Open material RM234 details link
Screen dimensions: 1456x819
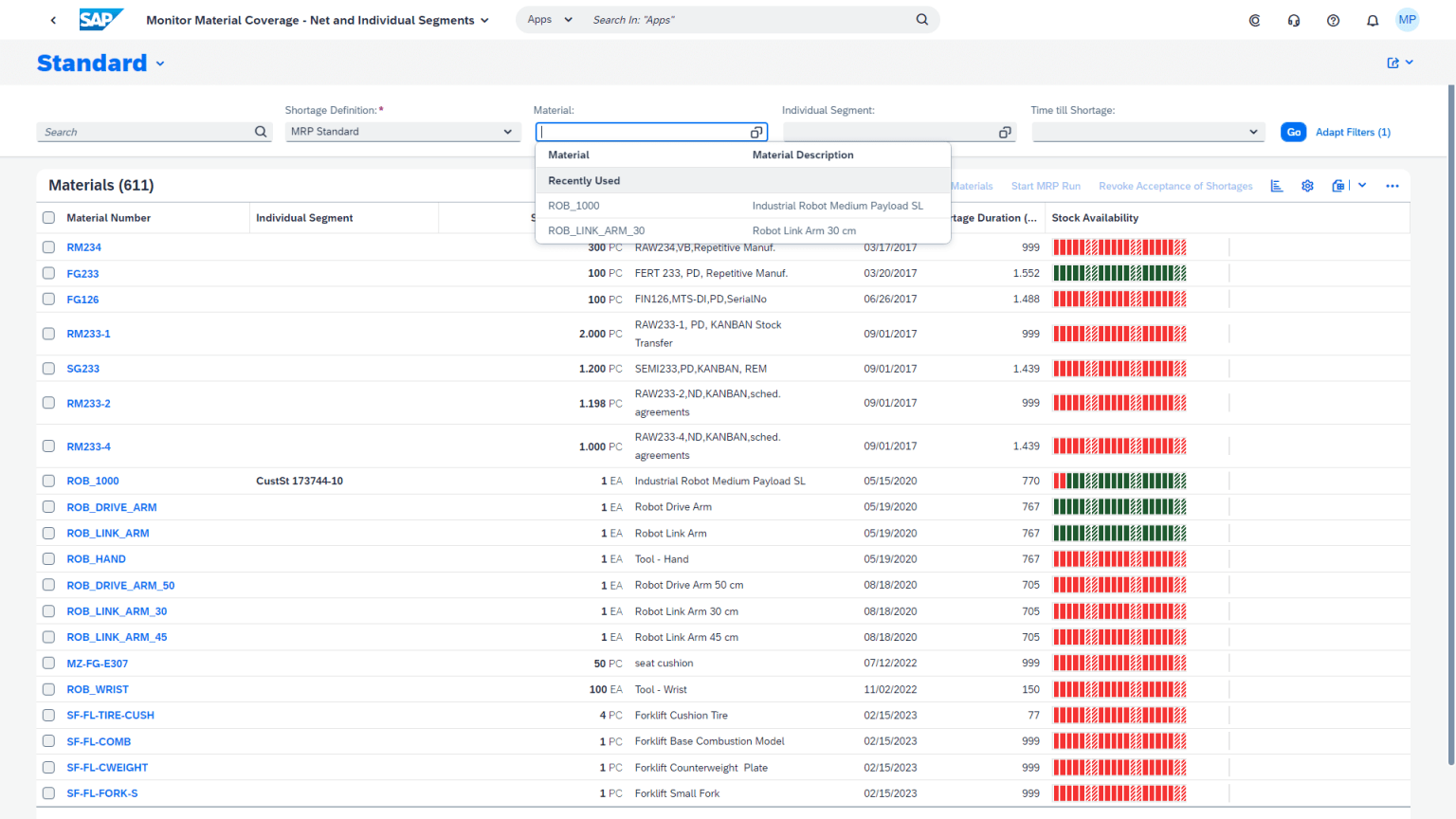pyautogui.click(x=83, y=246)
